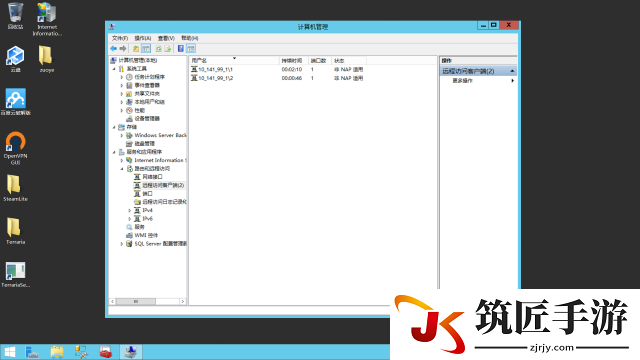Collapse the 系统工具 tree node
640x360 pixels.
click(114, 69)
